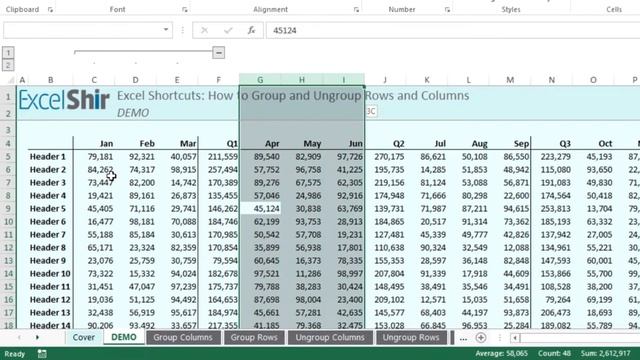Select row 5 header
Screen dimensions: 640x360
(8, 157)
